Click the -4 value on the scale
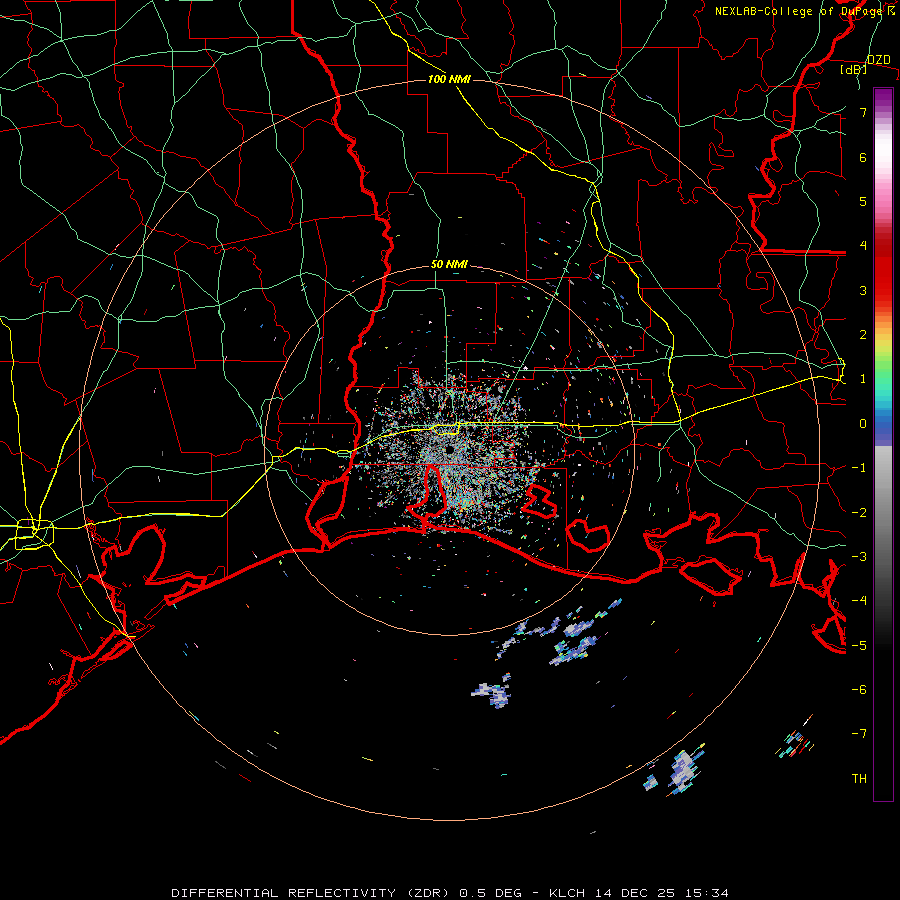The image size is (900, 900). coord(859,600)
